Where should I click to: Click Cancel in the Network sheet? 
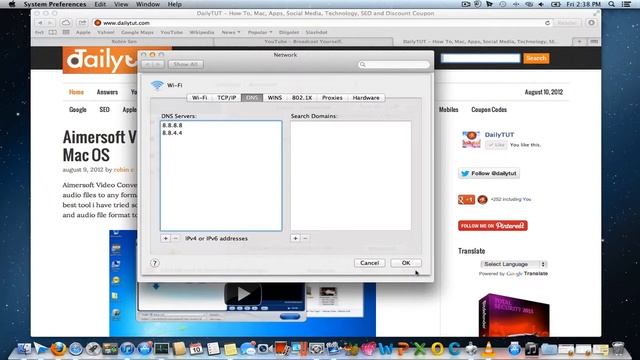point(369,263)
